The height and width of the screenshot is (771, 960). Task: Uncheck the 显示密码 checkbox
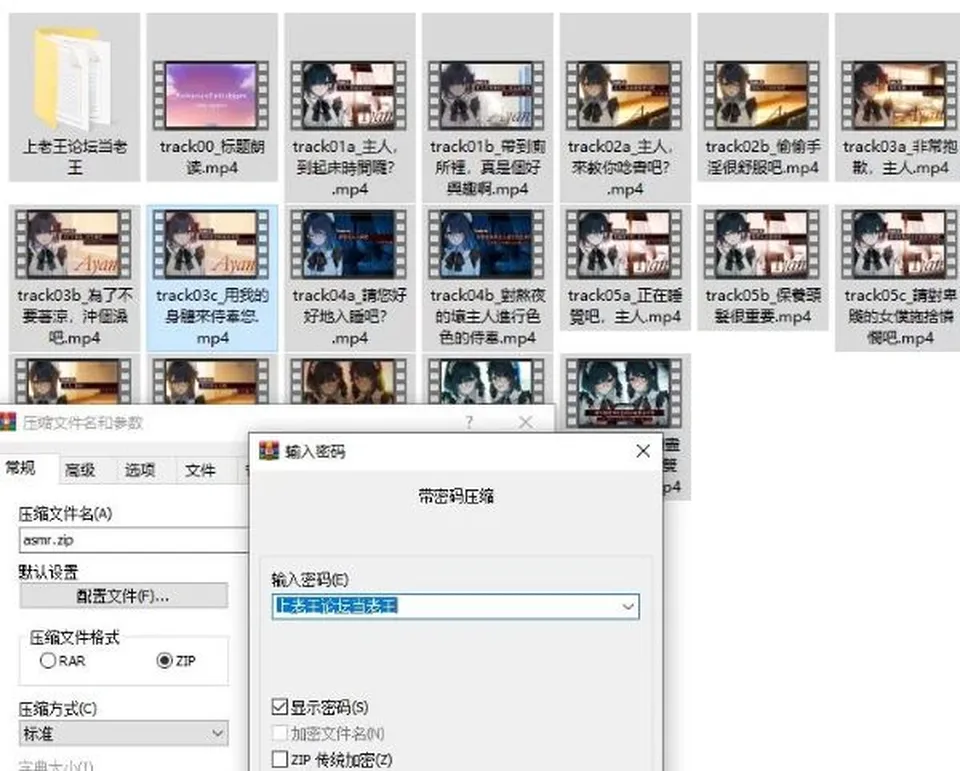pyautogui.click(x=279, y=707)
